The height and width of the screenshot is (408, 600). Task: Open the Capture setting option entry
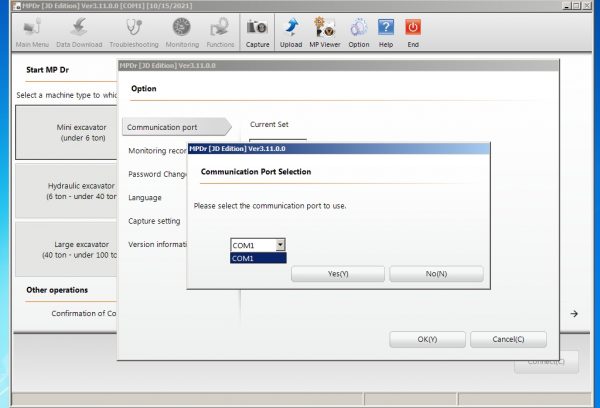click(154, 221)
